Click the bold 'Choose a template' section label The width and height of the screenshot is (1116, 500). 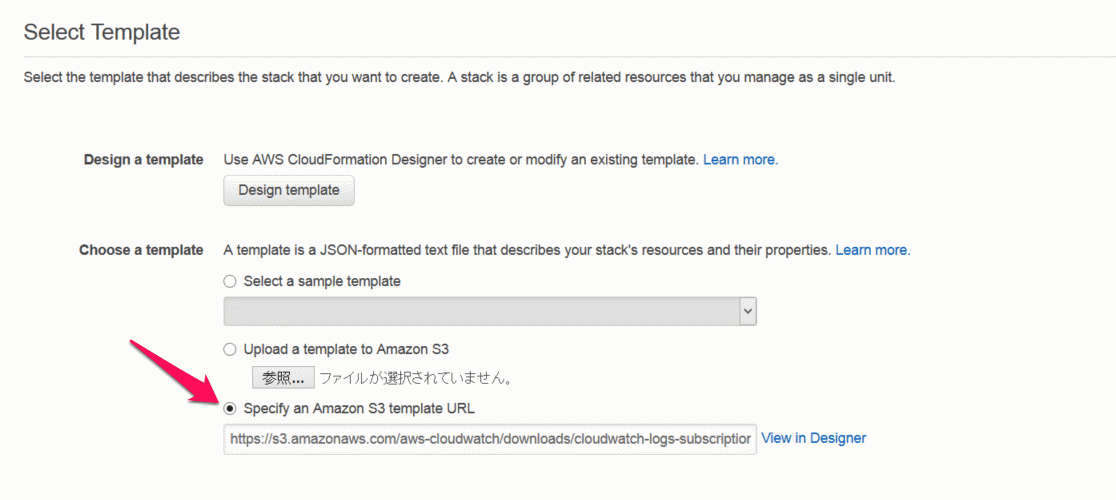coord(141,250)
